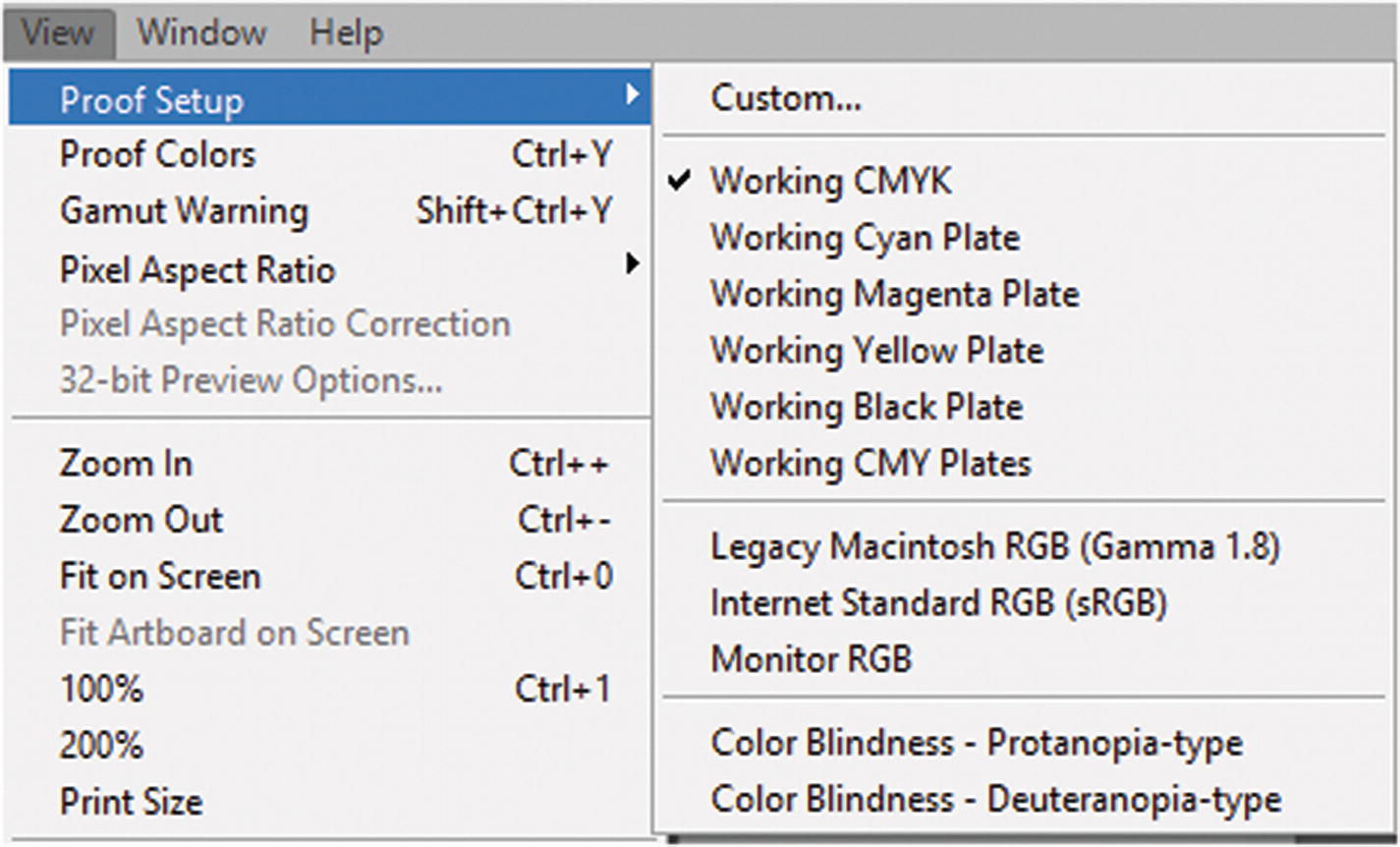Toggle Gamut Warning
Viewport: 1400px width, 847px height.
pos(184,211)
